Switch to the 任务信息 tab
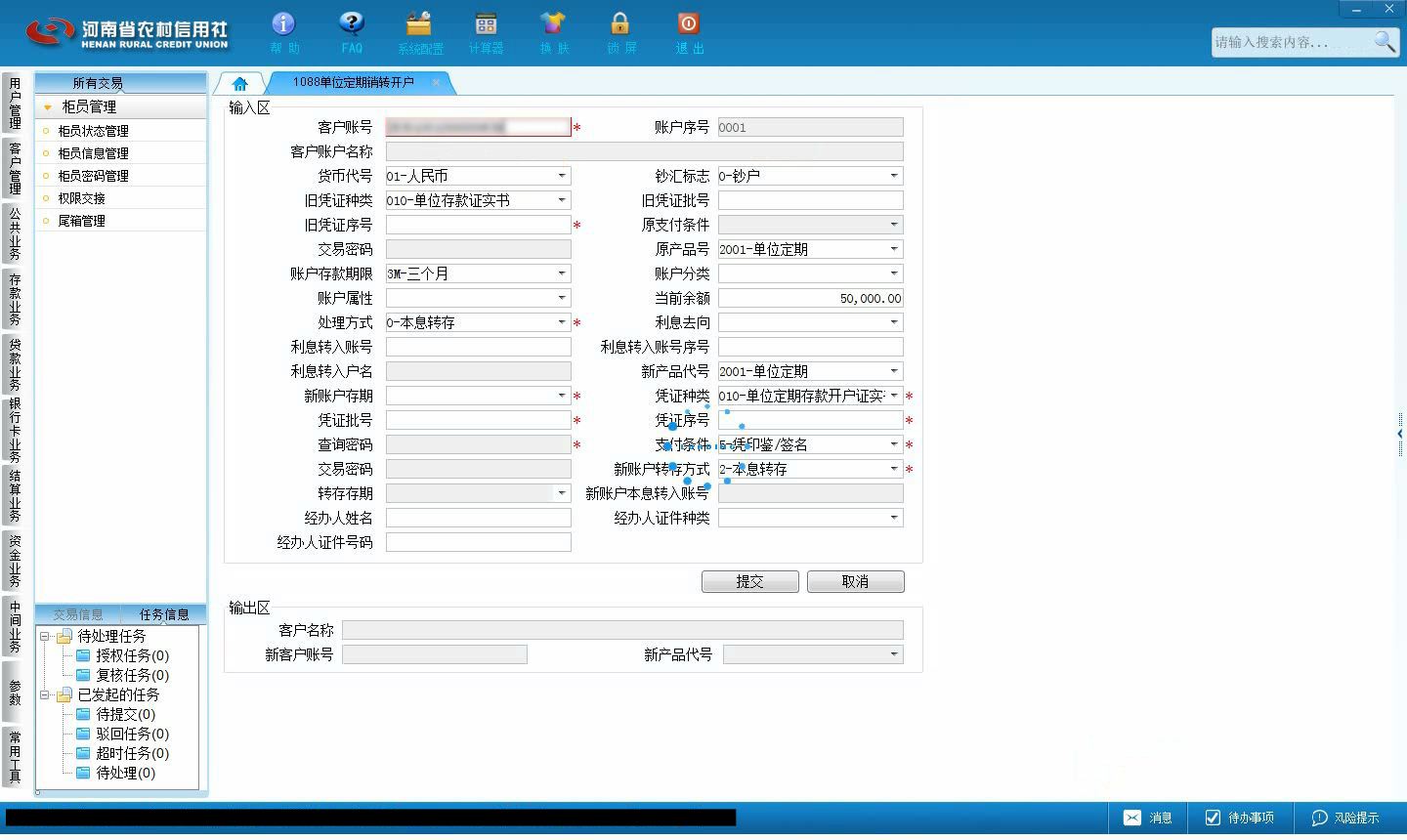This screenshot has height=840, width=1407. tap(164, 614)
